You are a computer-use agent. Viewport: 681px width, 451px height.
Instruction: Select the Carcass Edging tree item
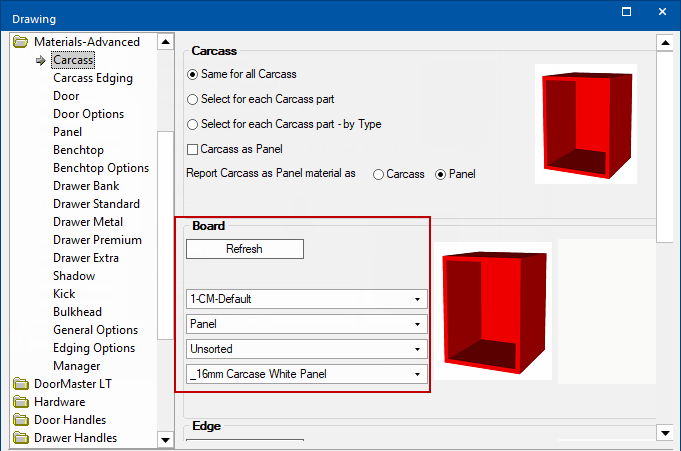93,78
